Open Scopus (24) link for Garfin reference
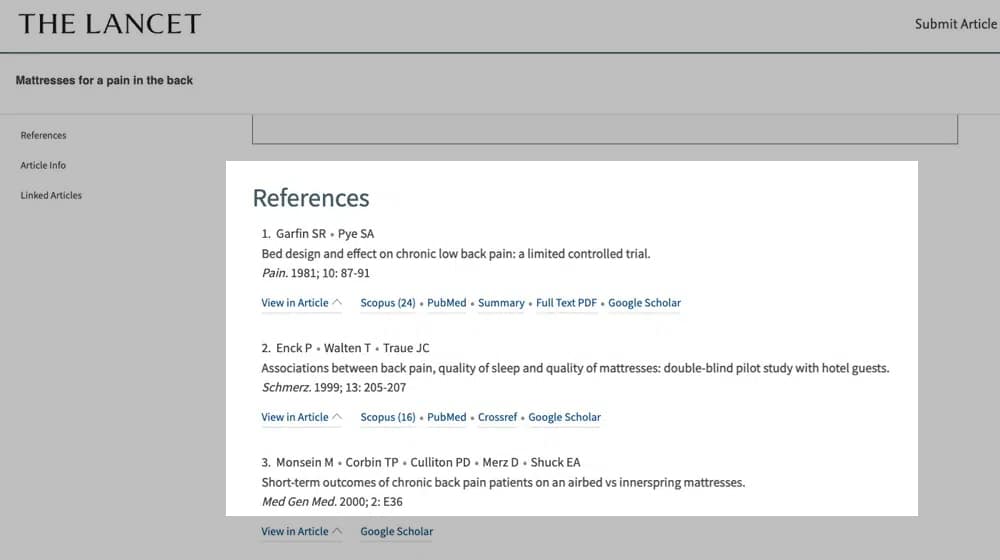Viewport: 1000px width, 560px height. pos(388,303)
